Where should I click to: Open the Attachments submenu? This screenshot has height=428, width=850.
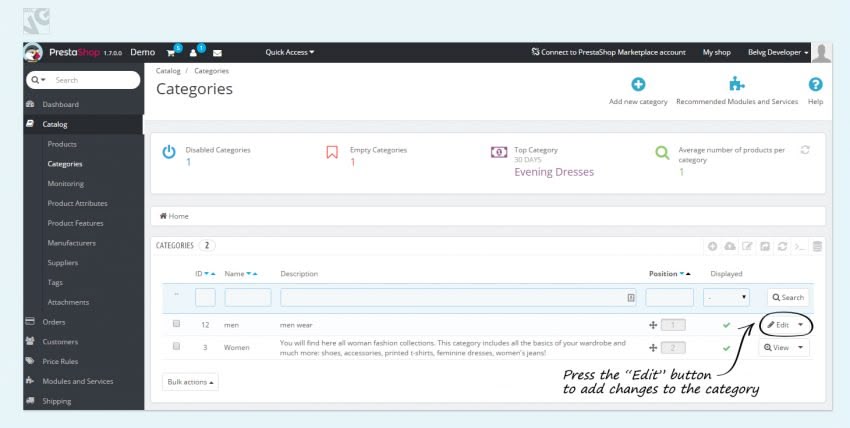[68, 302]
